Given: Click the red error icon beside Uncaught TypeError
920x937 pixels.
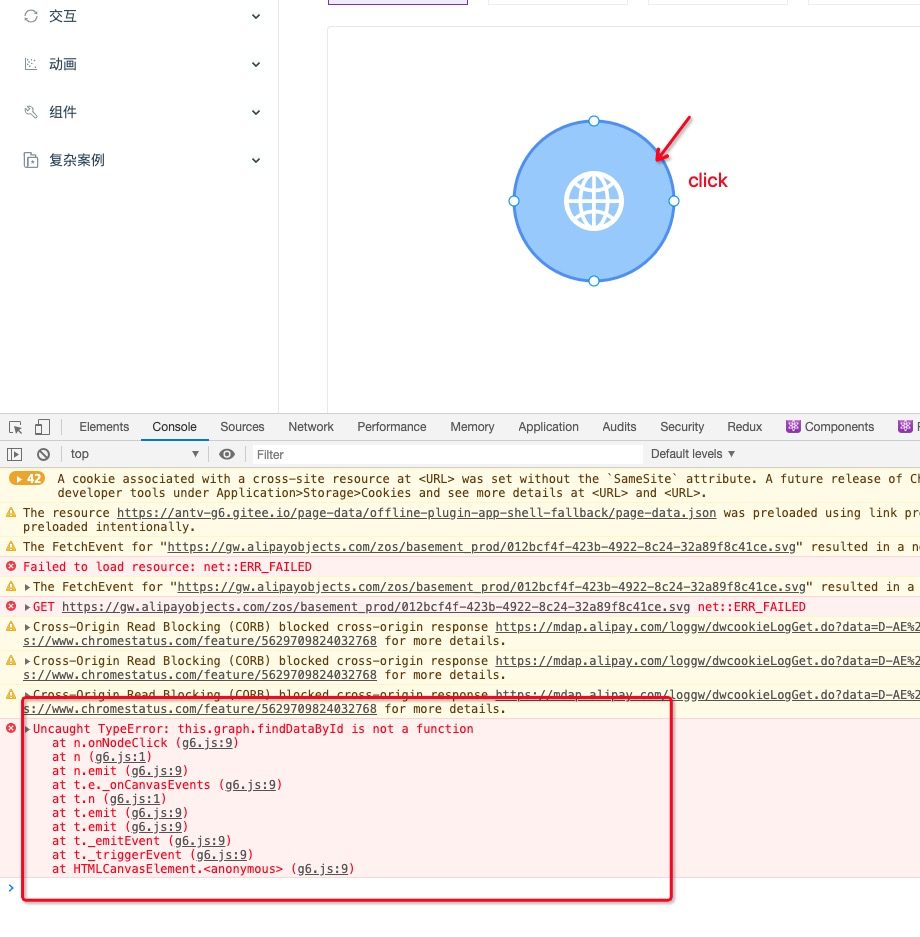Looking at the screenshot, I should (x=11, y=728).
